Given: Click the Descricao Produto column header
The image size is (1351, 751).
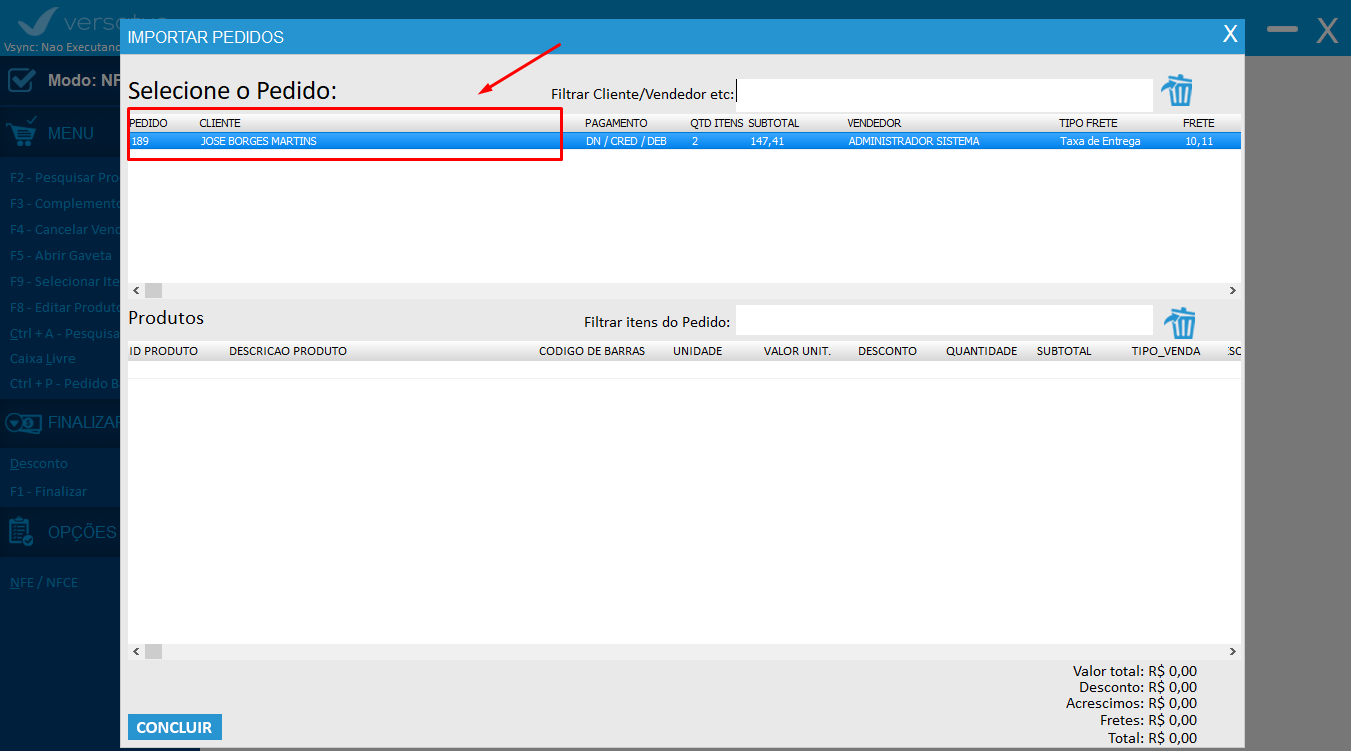Looking at the screenshot, I should pos(288,351).
